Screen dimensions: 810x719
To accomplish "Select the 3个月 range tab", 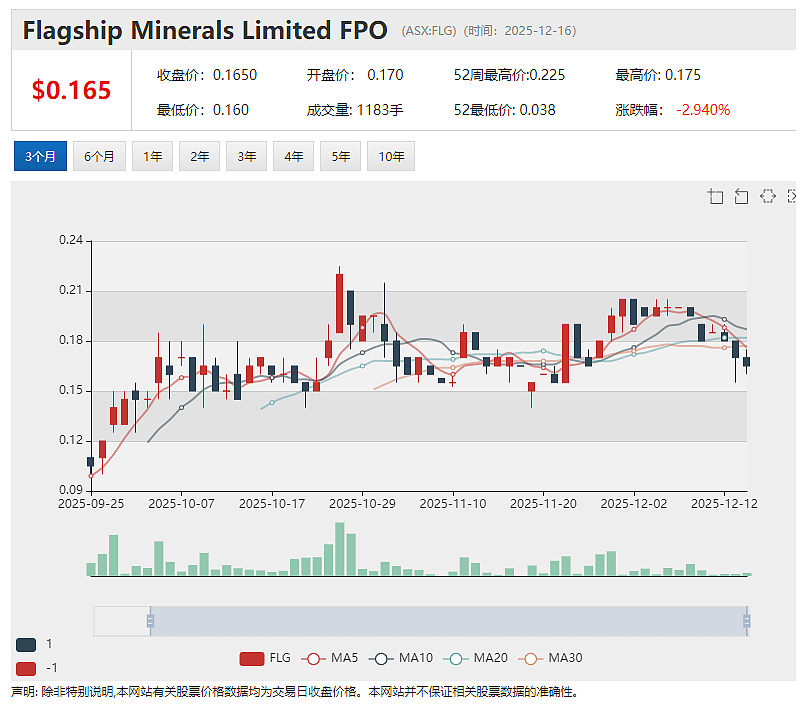I will point(40,156).
